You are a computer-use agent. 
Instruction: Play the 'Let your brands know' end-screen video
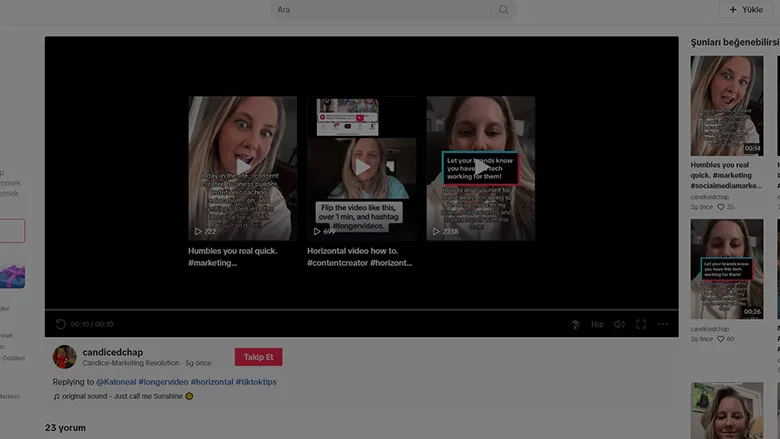click(x=481, y=168)
